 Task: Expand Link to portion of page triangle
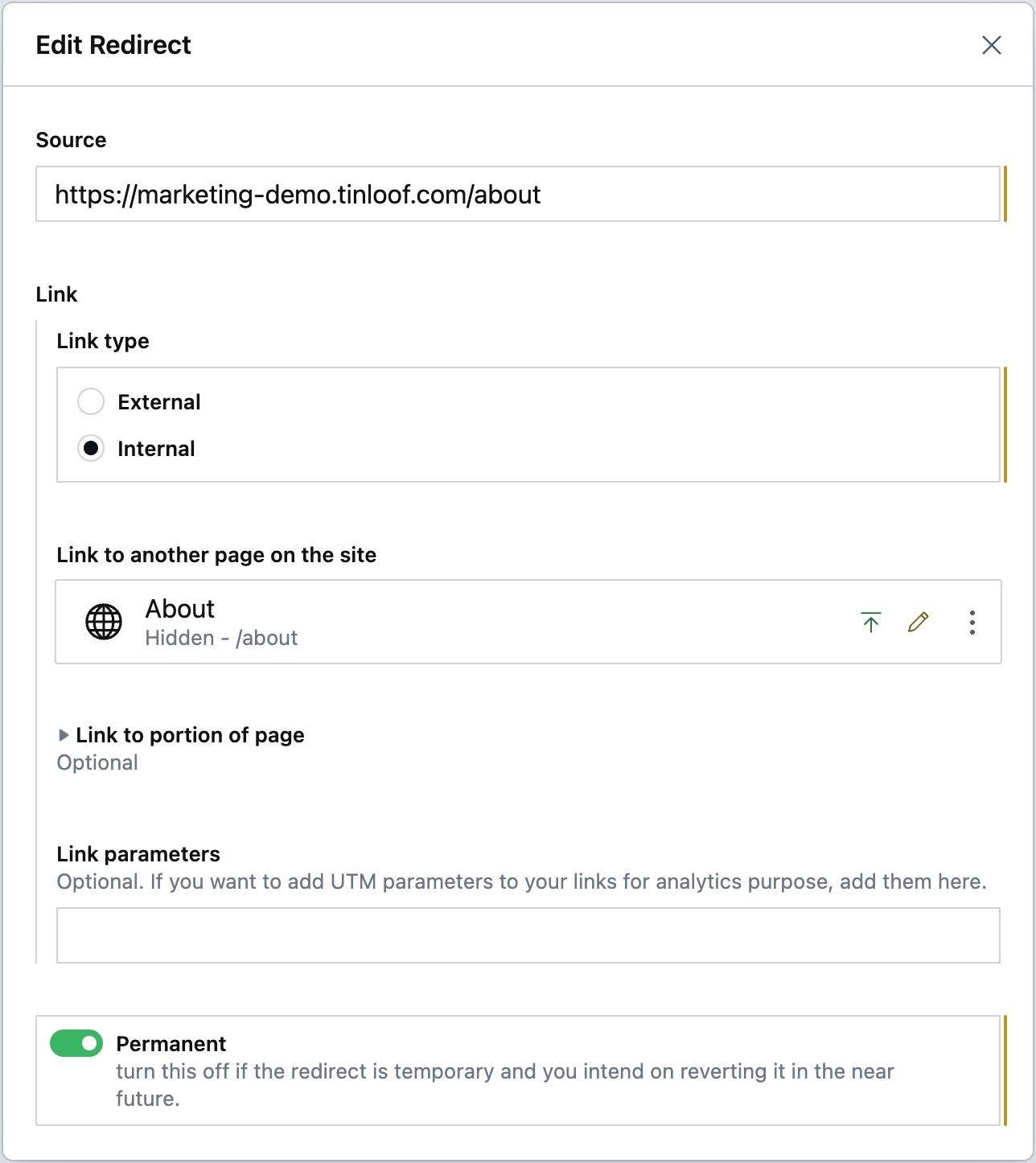64,735
